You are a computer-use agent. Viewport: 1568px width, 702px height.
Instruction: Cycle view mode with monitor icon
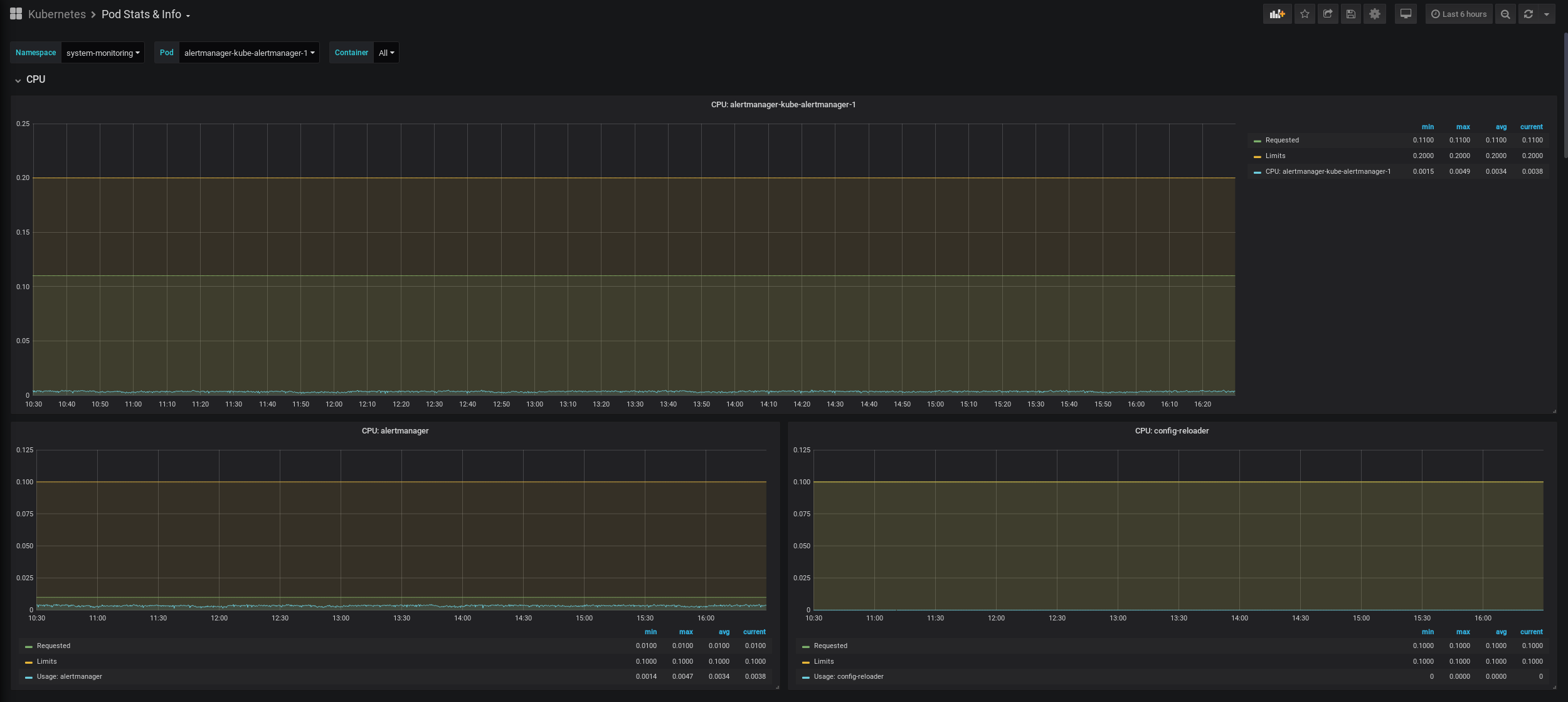1406,14
